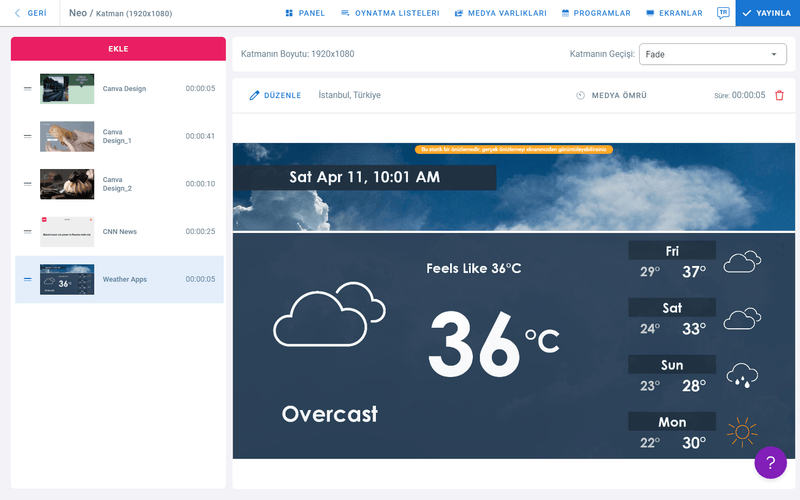This screenshot has height=500, width=800.
Task: Click the Ekranlar monitor icon
Action: (650, 13)
